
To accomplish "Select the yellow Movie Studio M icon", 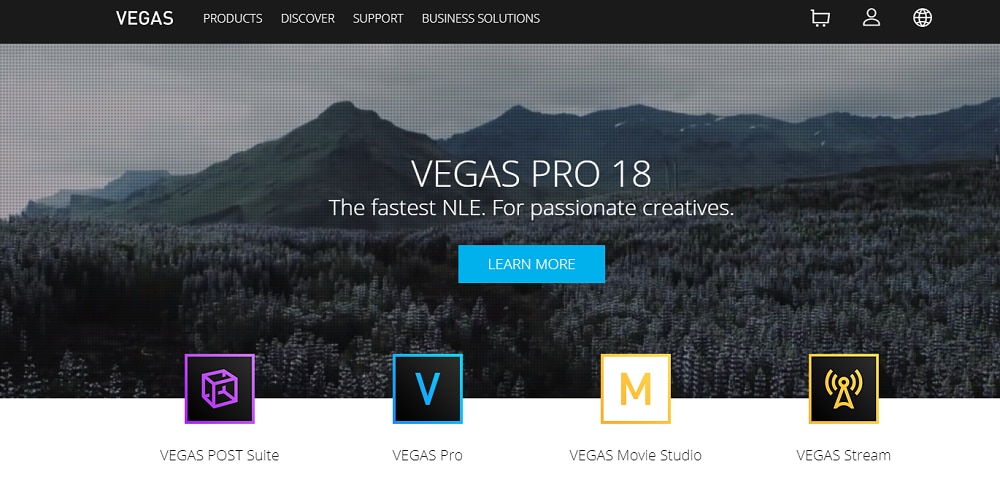I will tap(635, 389).
